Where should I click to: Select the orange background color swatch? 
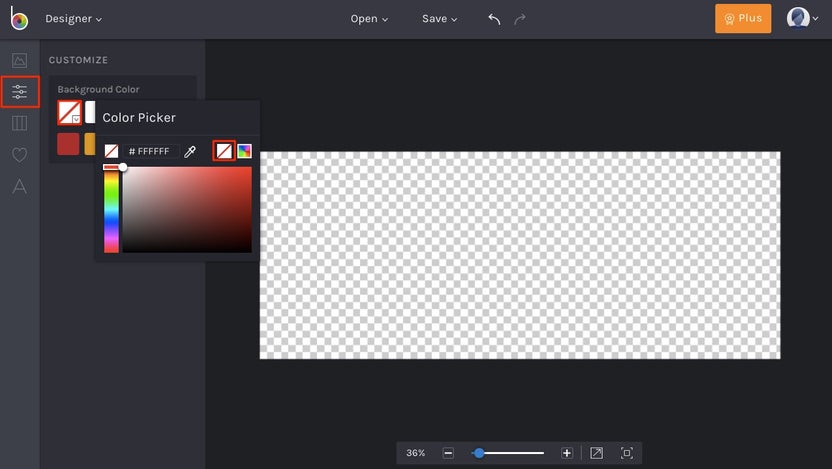click(90, 144)
